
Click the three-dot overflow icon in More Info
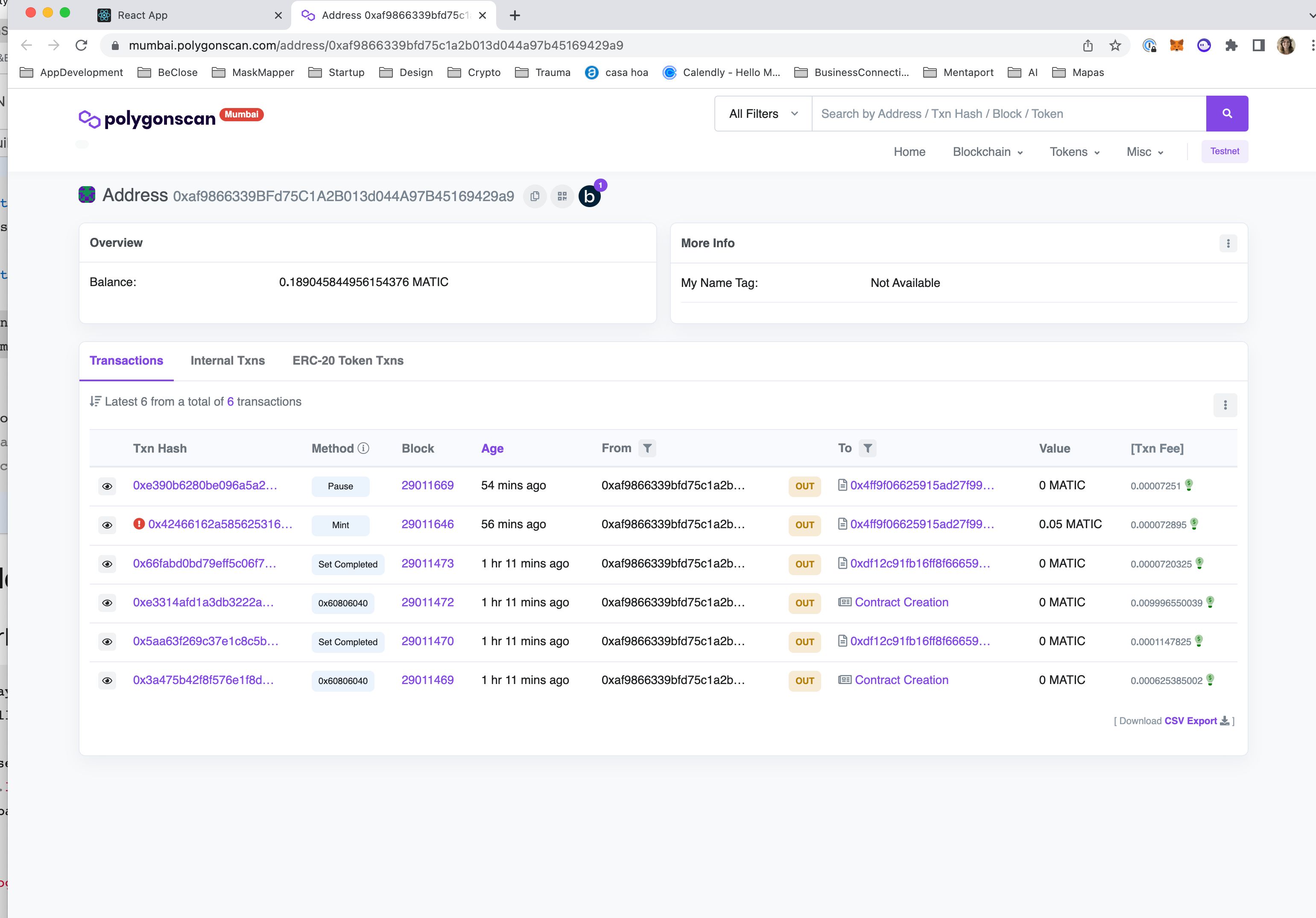tap(1228, 243)
